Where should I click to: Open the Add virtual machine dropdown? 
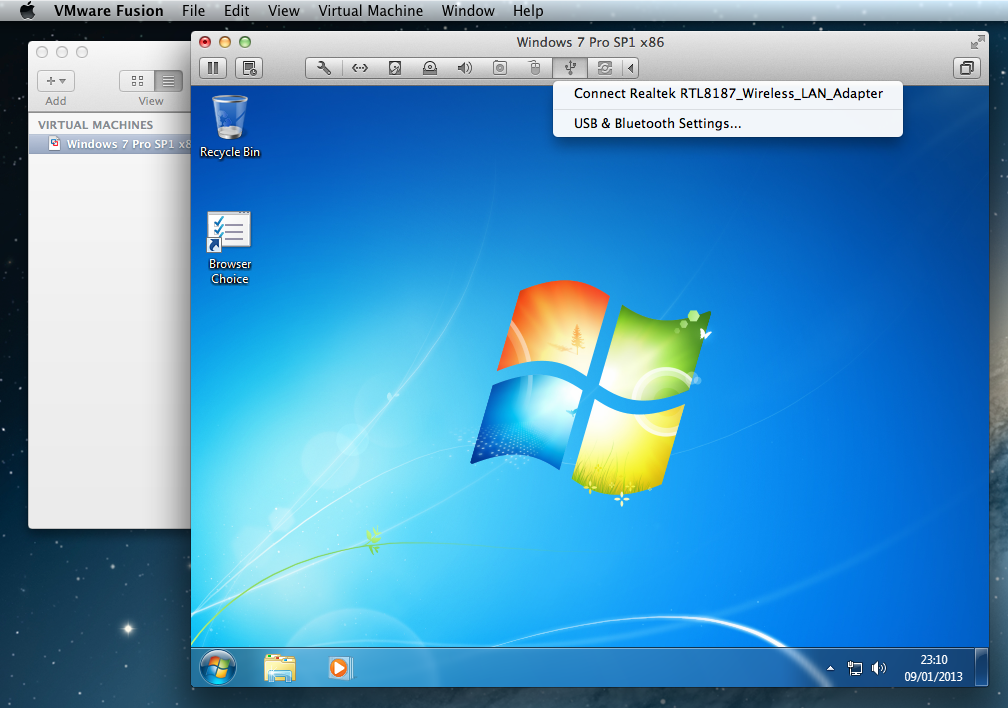(x=56, y=81)
